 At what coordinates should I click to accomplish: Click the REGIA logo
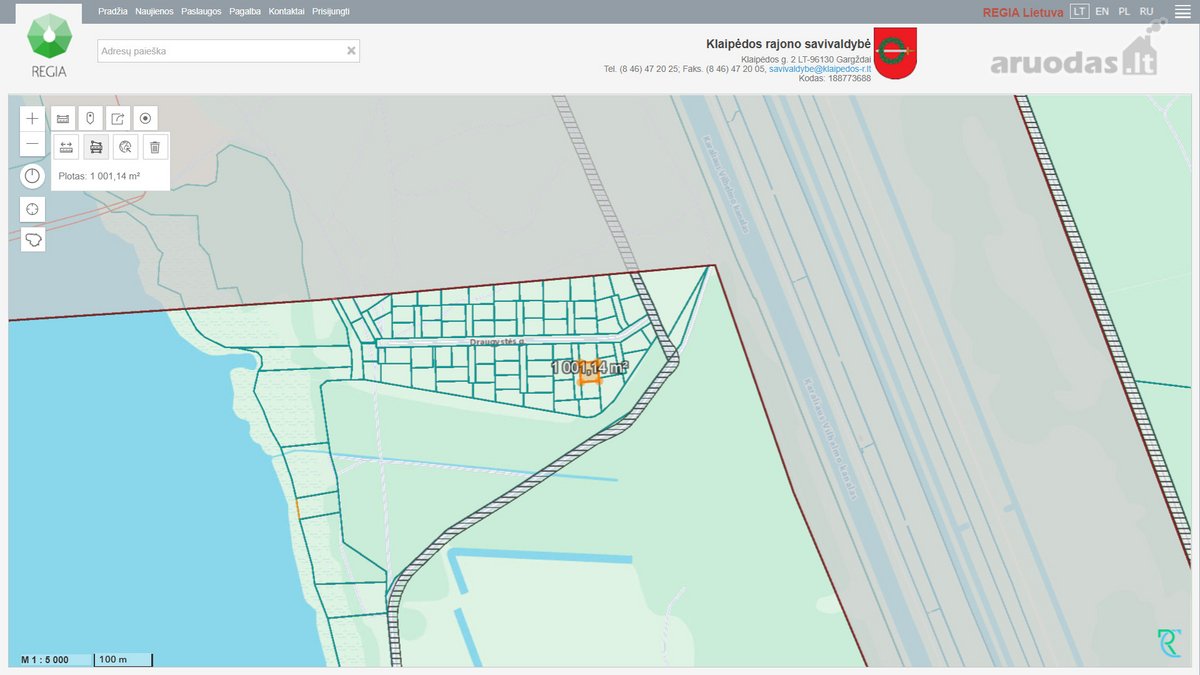[48, 46]
